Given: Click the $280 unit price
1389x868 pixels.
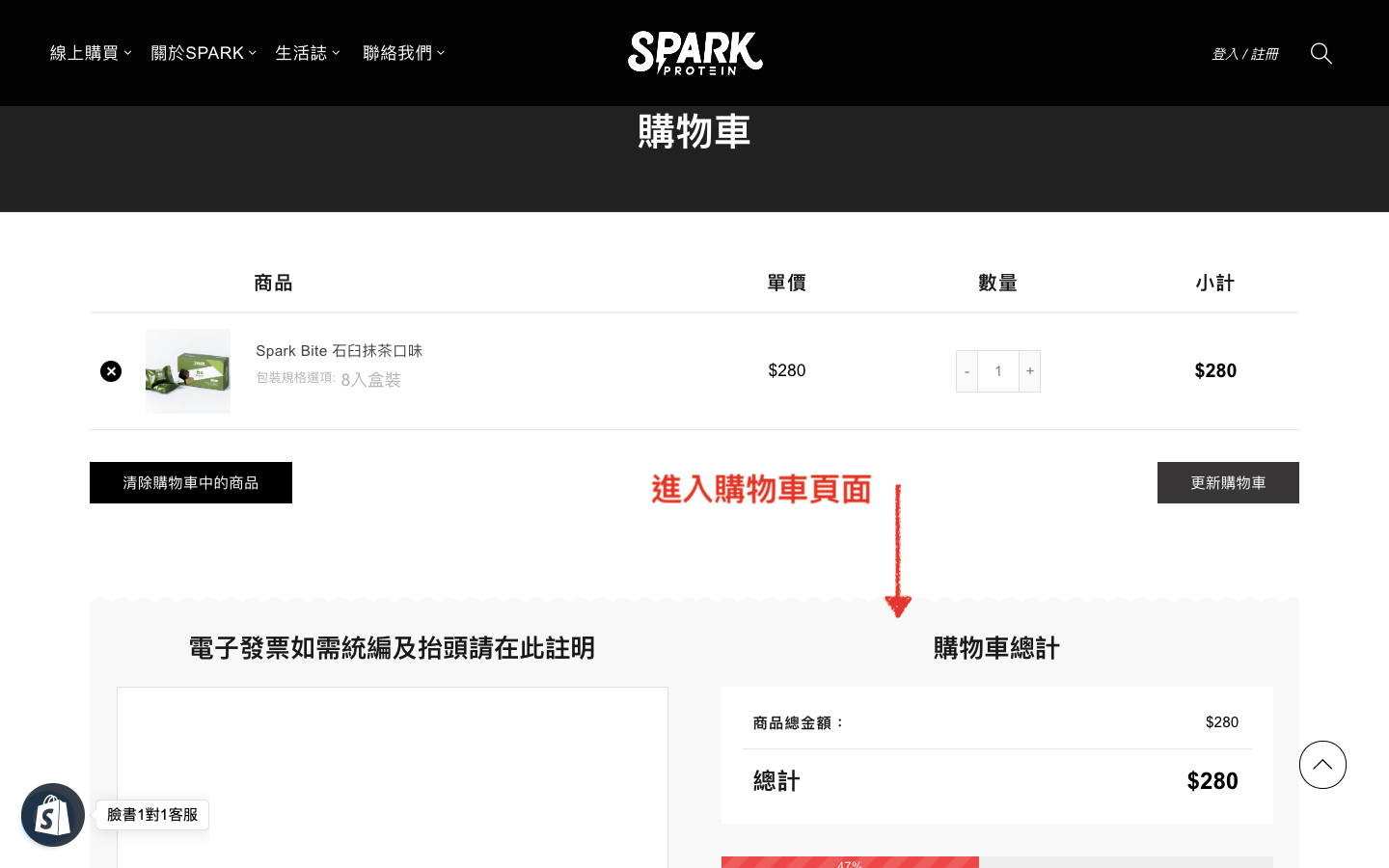Looking at the screenshot, I should pos(787,370).
